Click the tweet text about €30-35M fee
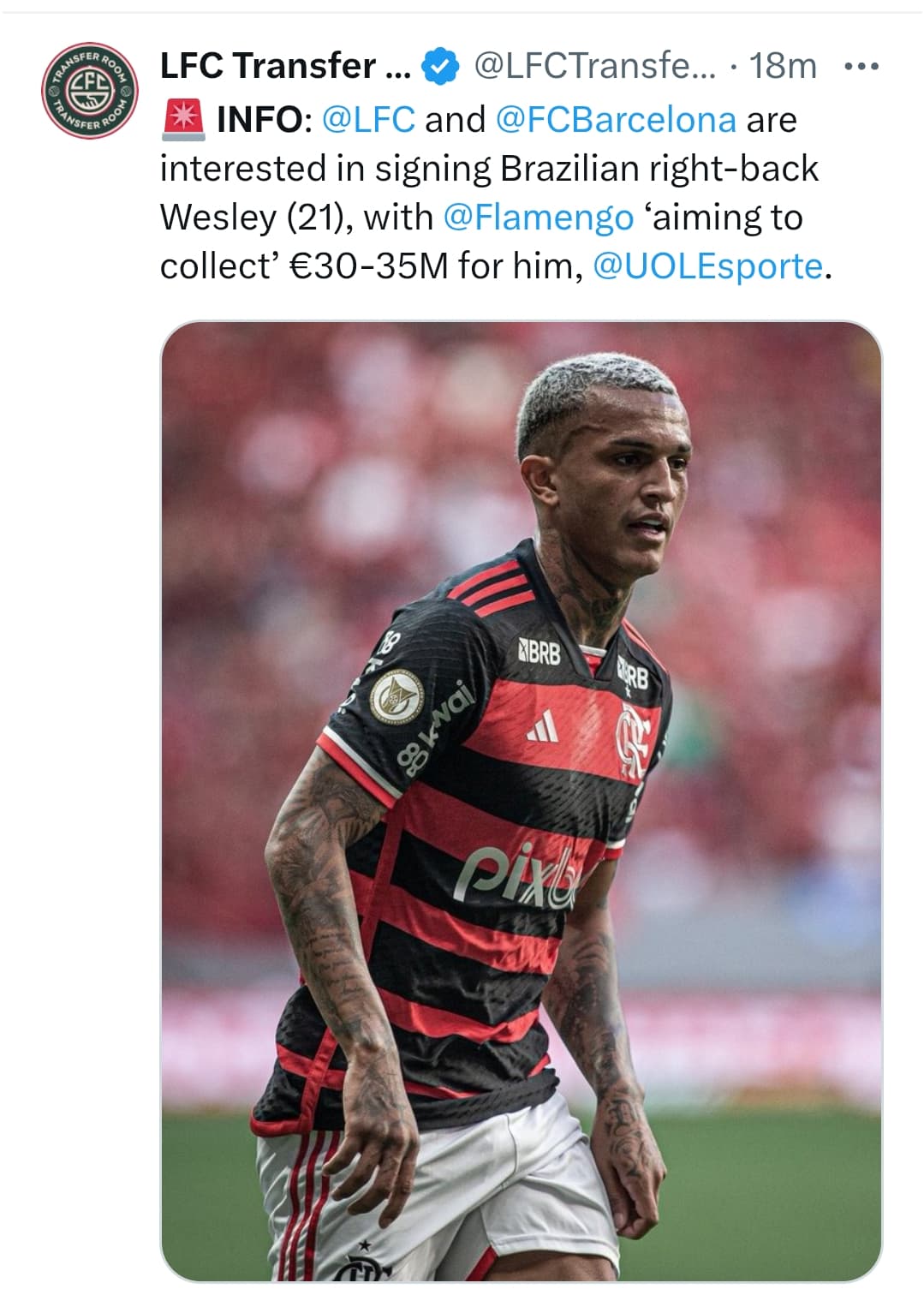This screenshot has width=924, height=1289. click(496, 193)
